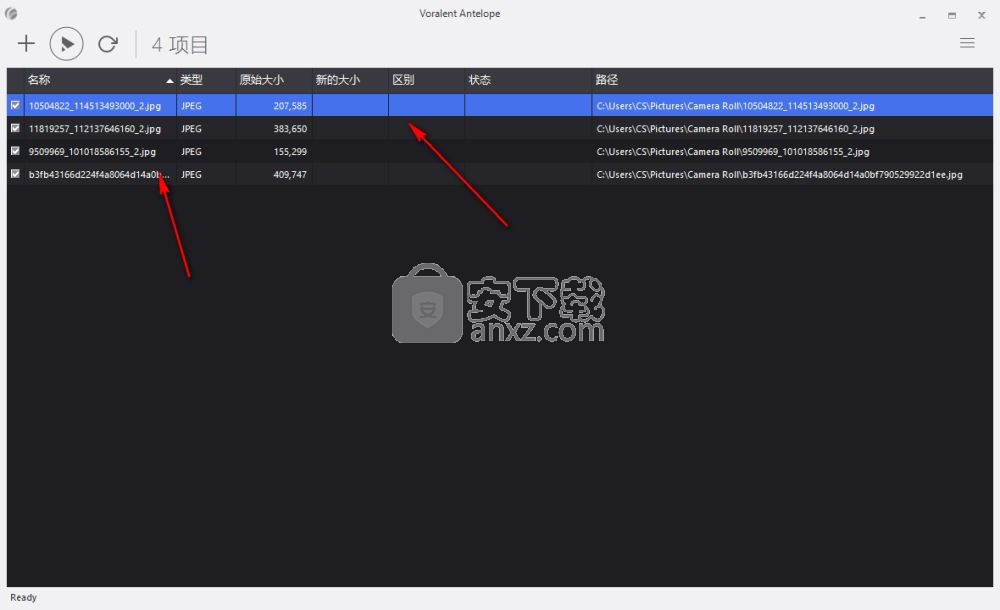Toggle the b3fb43166d224f4a8064d14a0b... file checkbox
The height and width of the screenshot is (610, 1000).
pyautogui.click(x=15, y=174)
